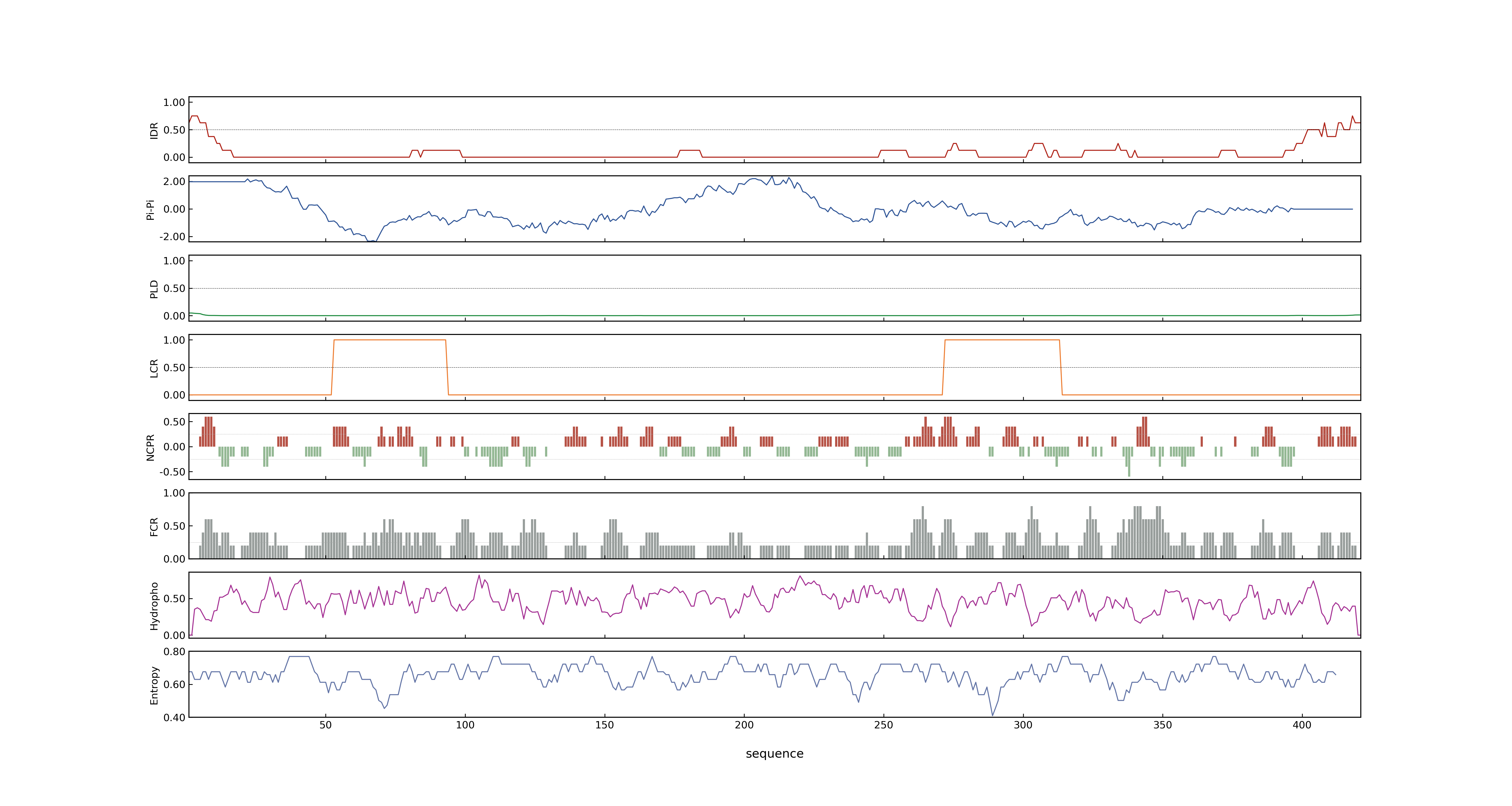Click the IDR axis label
Screen dimensions: 1512x806
154,130
